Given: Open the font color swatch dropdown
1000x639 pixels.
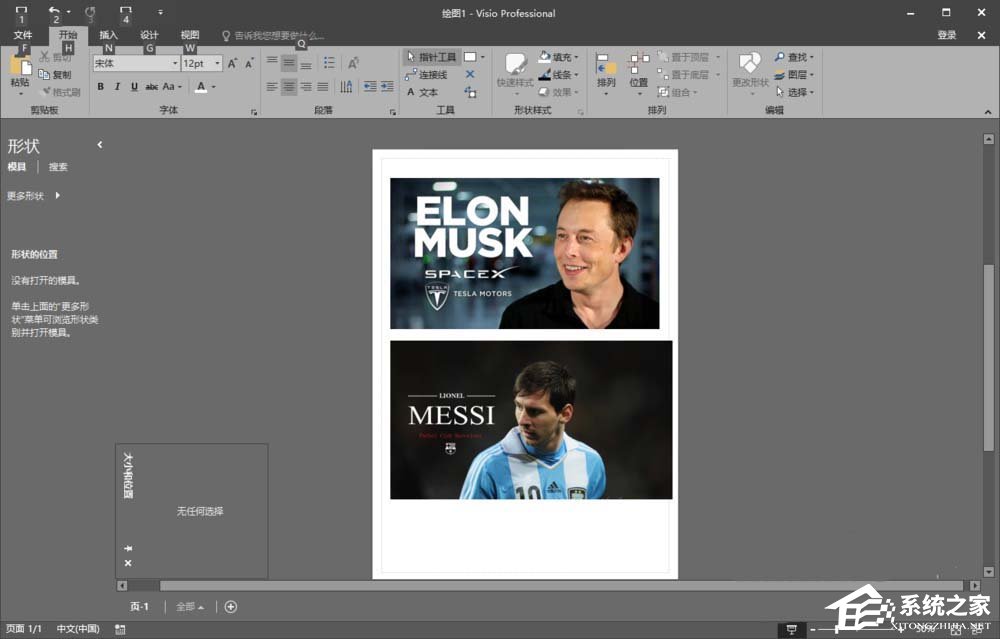Looking at the screenshot, I should pos(213,87).
